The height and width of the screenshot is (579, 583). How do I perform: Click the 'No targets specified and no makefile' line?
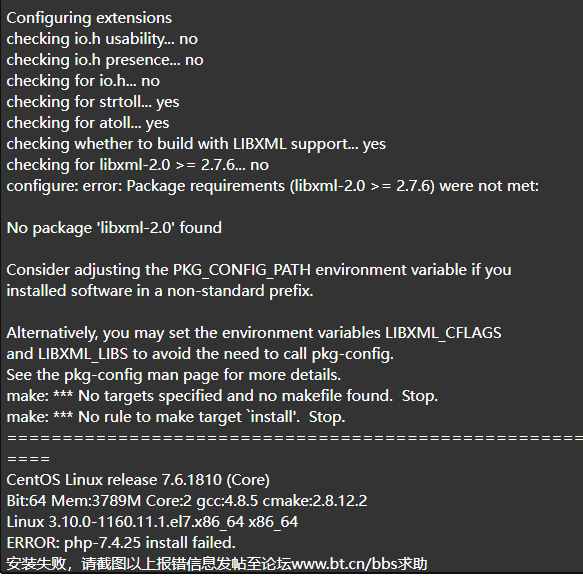(x=222, y=396)
